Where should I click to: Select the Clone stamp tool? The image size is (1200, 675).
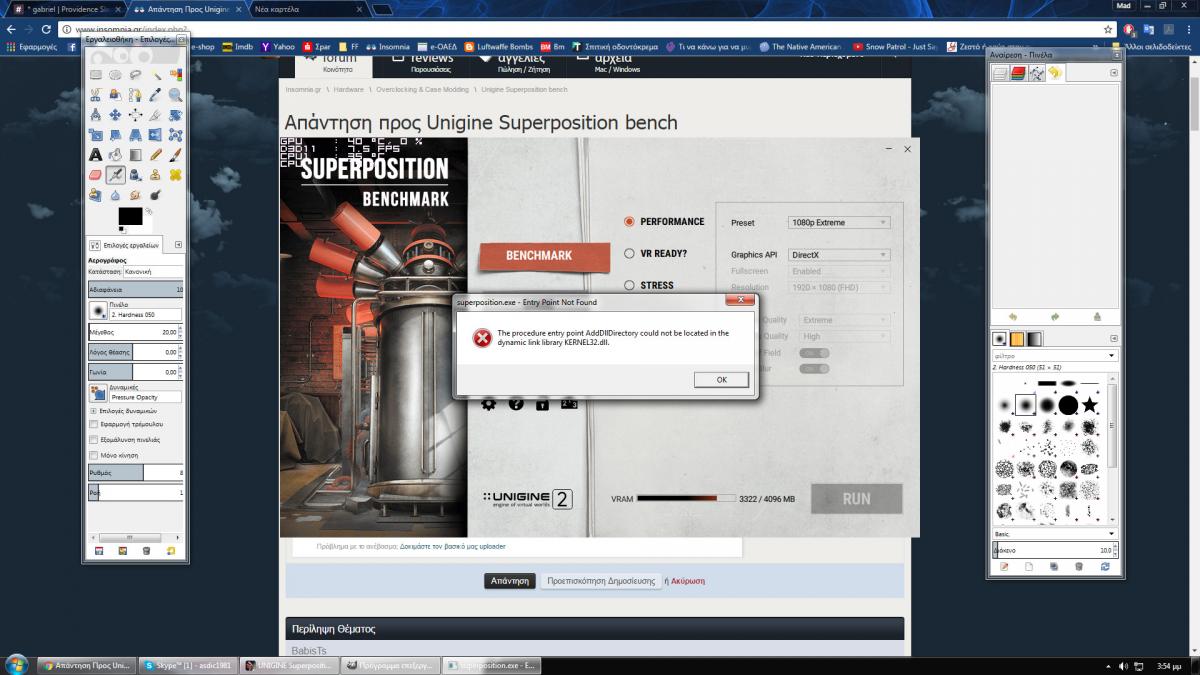[155, 175]
